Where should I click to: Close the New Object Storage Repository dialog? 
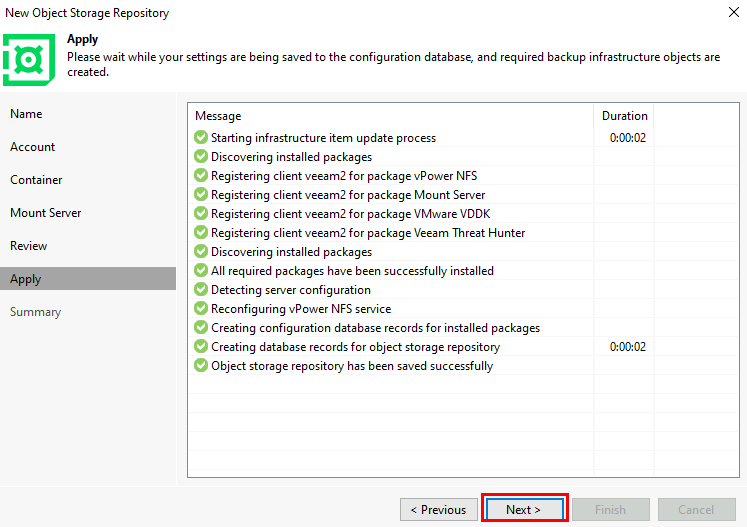(x=734, y=12)
